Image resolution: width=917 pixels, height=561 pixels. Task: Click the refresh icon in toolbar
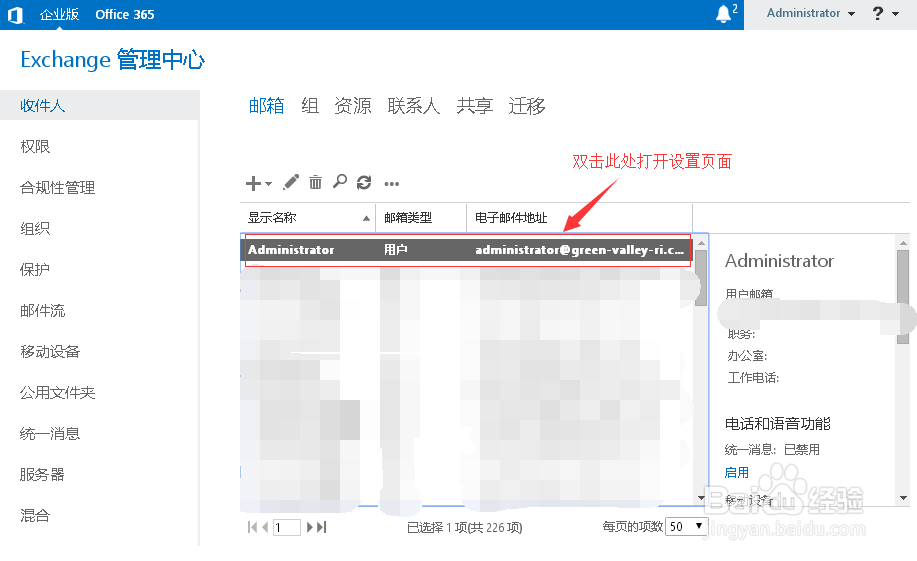[x=364, y=183]
